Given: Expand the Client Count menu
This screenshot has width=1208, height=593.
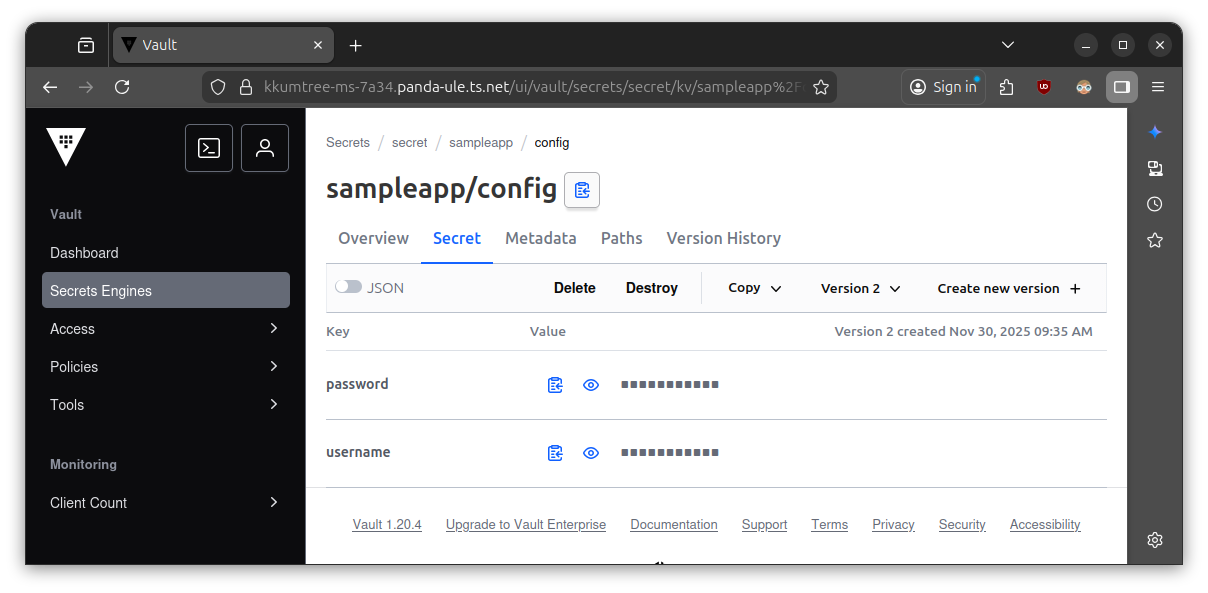Looking at the screenshot, I should [166, 502].
